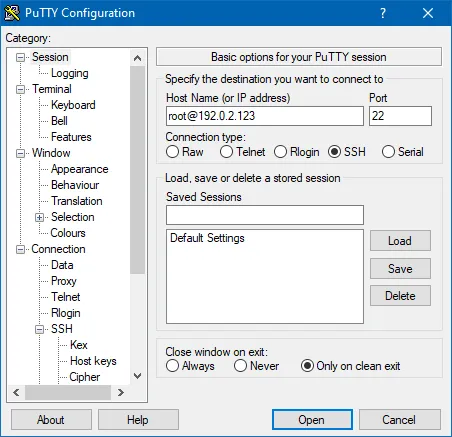Select Default Settings in session list
The height and width of the screenshot is (437, 452).
[x=207, y=238]
